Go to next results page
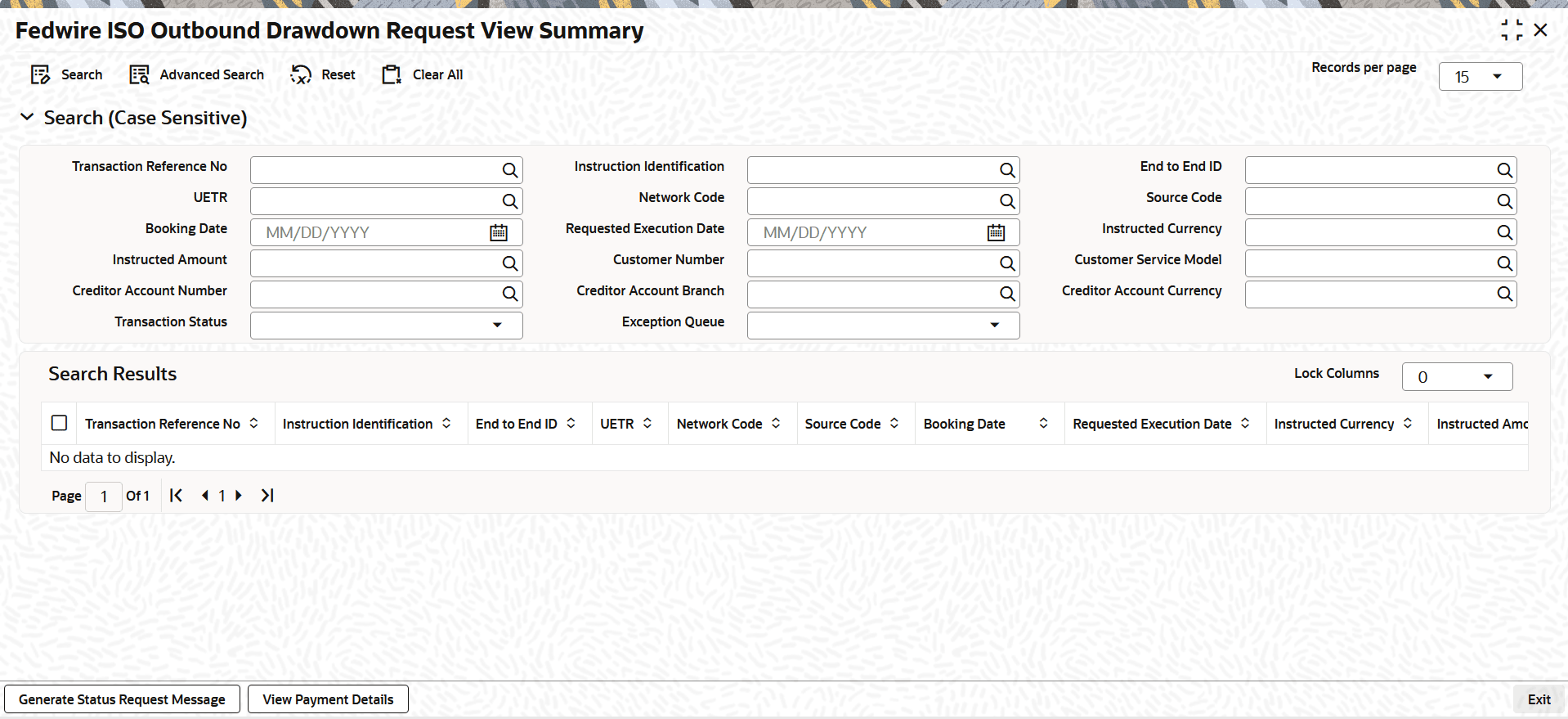 (239, 496)
